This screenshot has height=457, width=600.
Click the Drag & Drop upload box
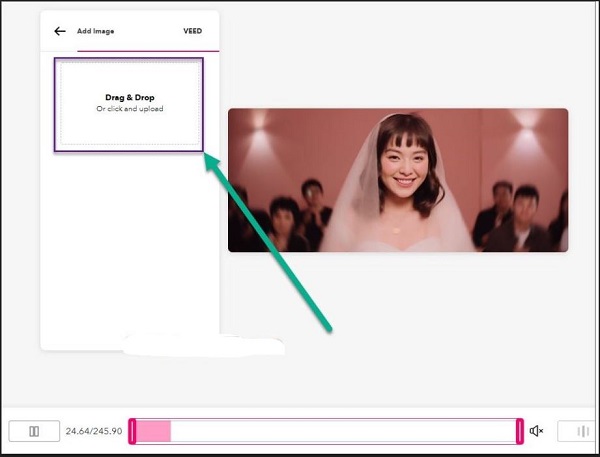pyautogui.click(x=129, y=104)
